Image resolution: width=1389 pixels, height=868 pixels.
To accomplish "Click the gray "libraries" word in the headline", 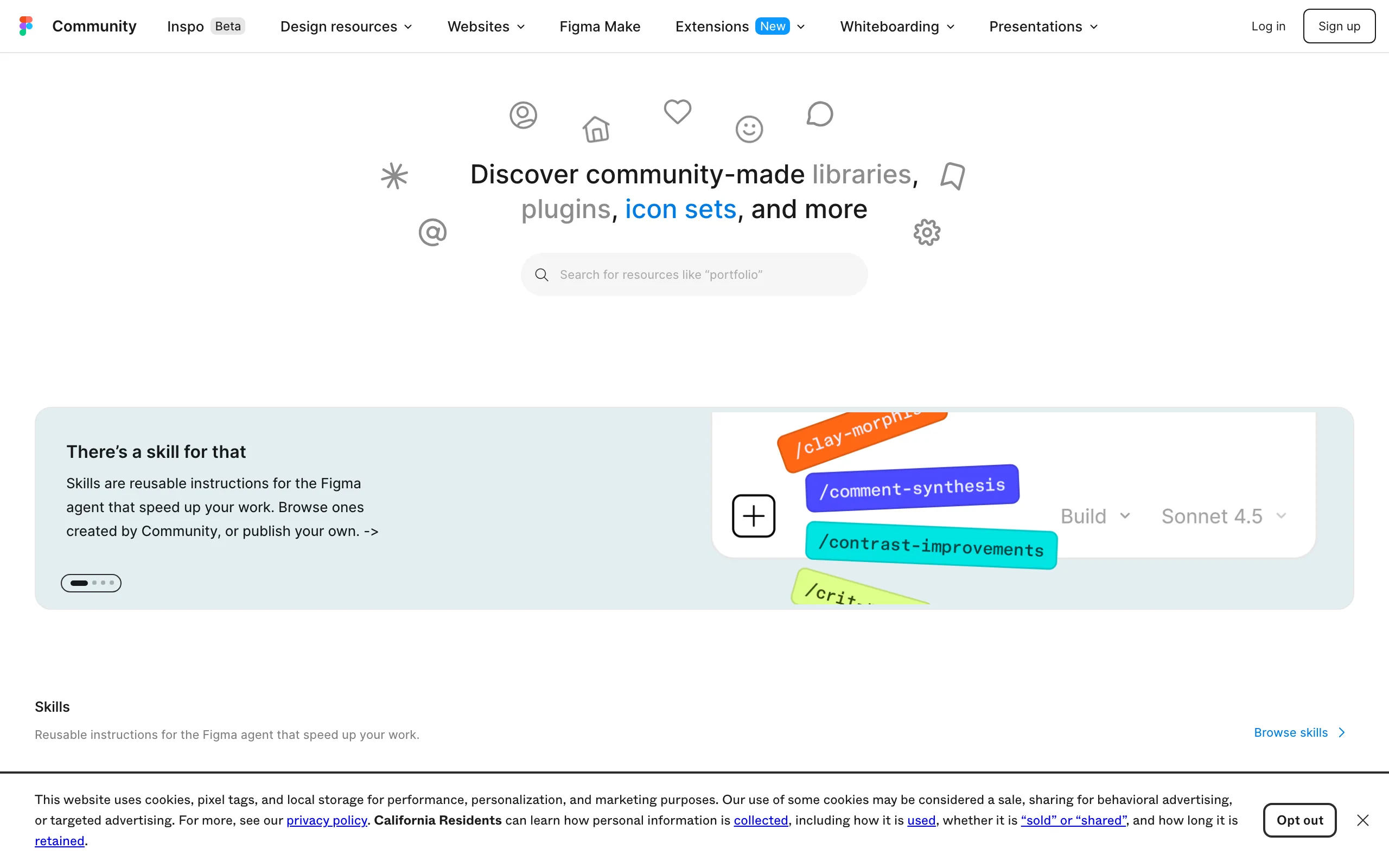I will [x=861, y=175].
